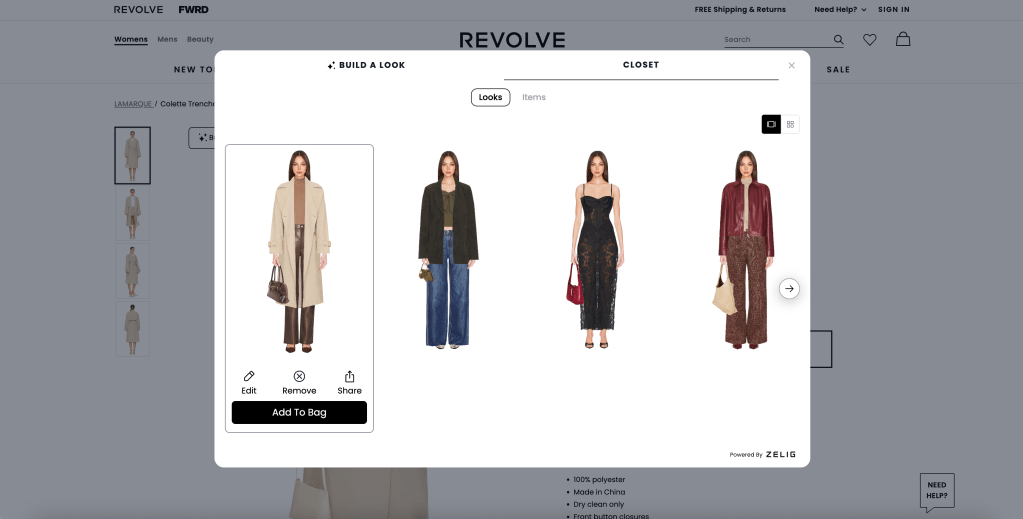Switch to grid view icon
The image size is (1023, 519).
point(790,124)
